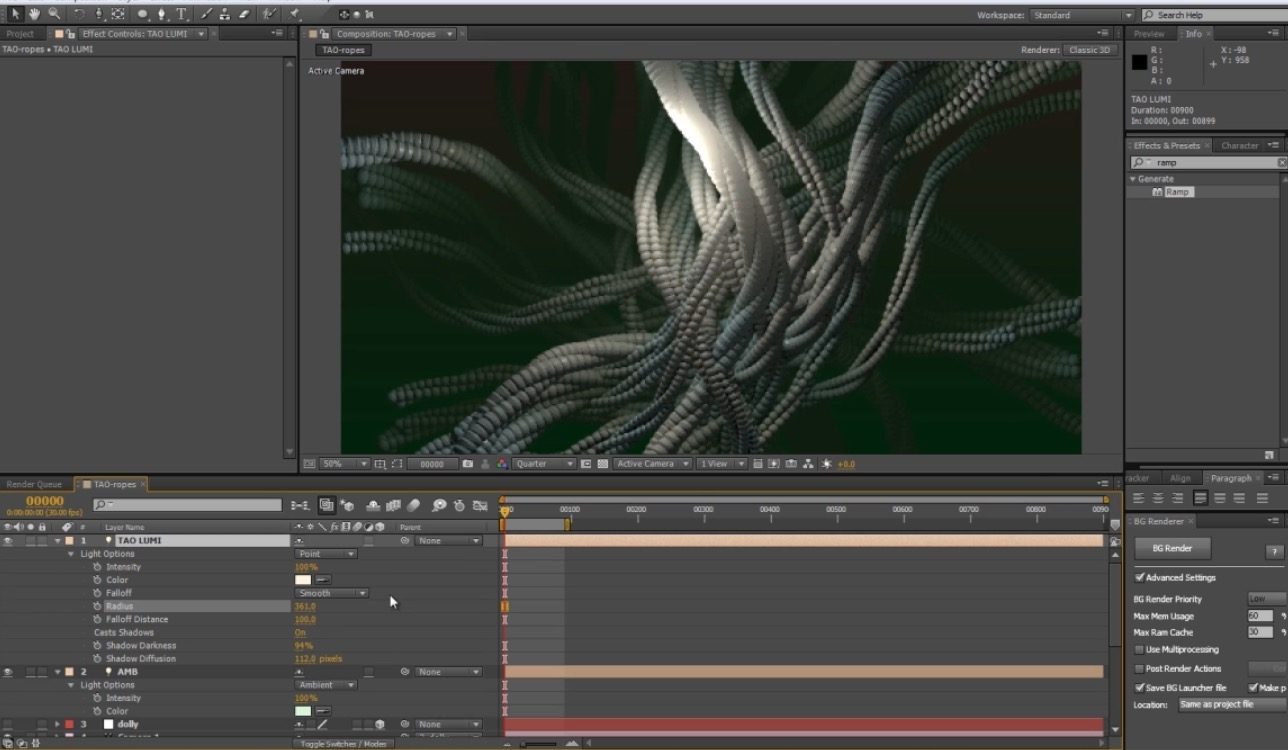Select the Selection arrow tool
The width and height of the screenshot is (1288, 750).
click(x=14, y=14)
